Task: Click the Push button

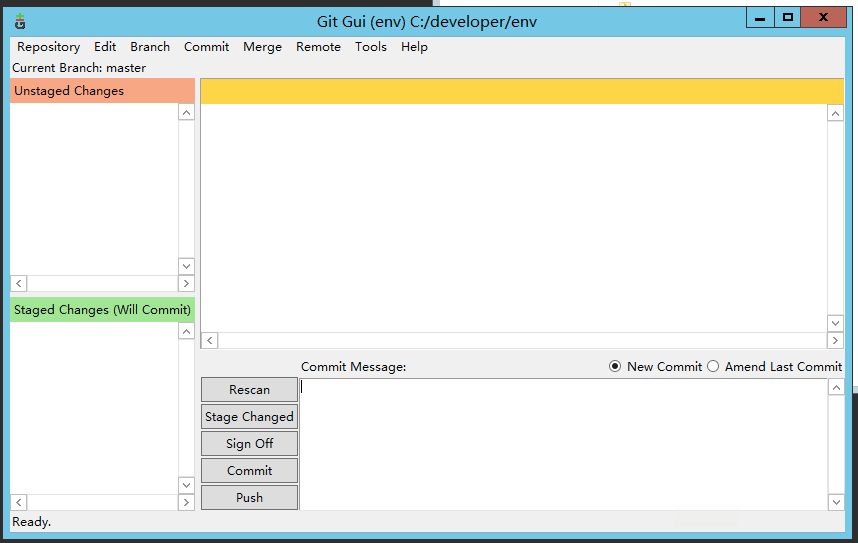Action: (x=250, y=498)
